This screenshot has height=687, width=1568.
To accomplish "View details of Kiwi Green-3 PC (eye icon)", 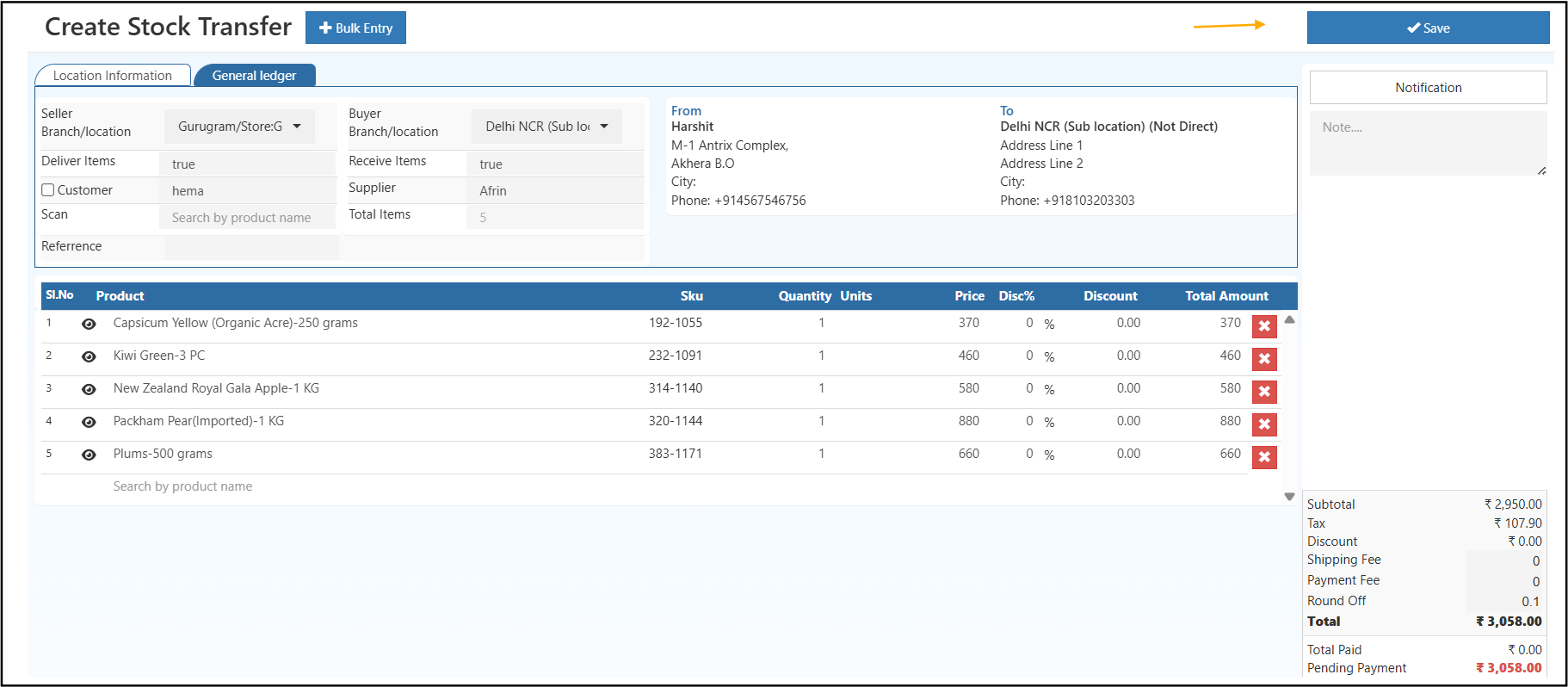I will click(x=89, y=357).
